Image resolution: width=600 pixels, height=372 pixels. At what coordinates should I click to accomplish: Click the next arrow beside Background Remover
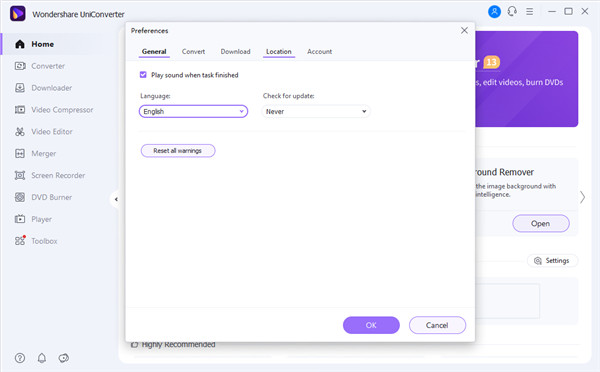[x=582, y=197]
